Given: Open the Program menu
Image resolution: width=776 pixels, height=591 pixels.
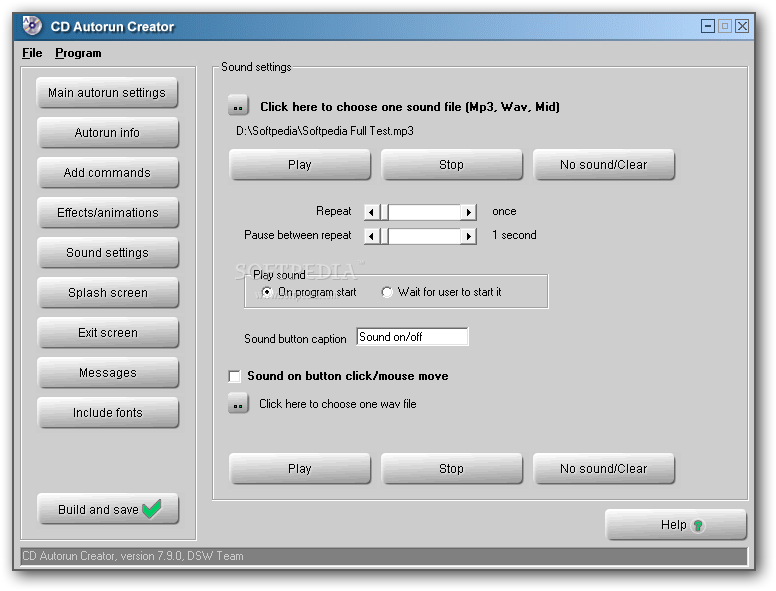Looking at the screenshot, I should 78,52.
